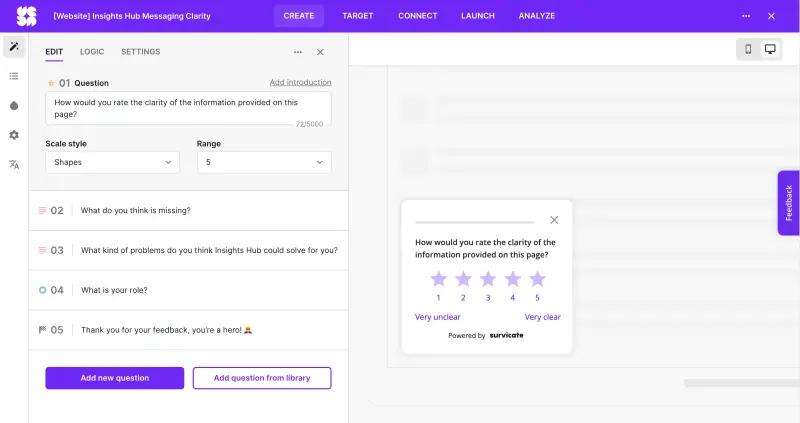Go to the LAUNCH tab

point(478,16)
